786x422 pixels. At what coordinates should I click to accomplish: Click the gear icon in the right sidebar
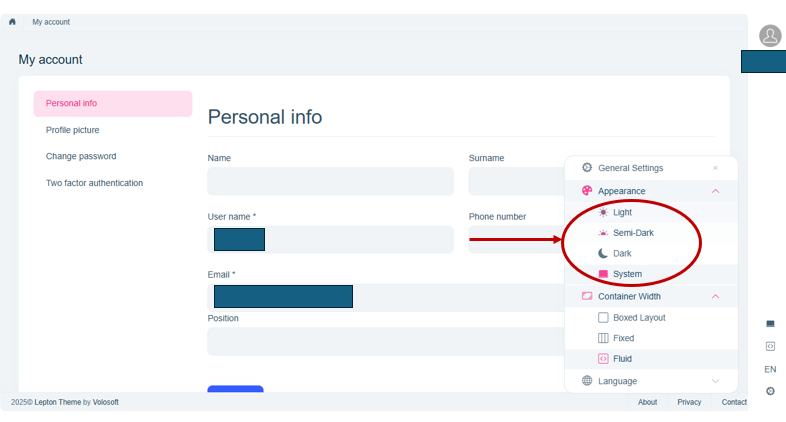(x=770, y=391)
